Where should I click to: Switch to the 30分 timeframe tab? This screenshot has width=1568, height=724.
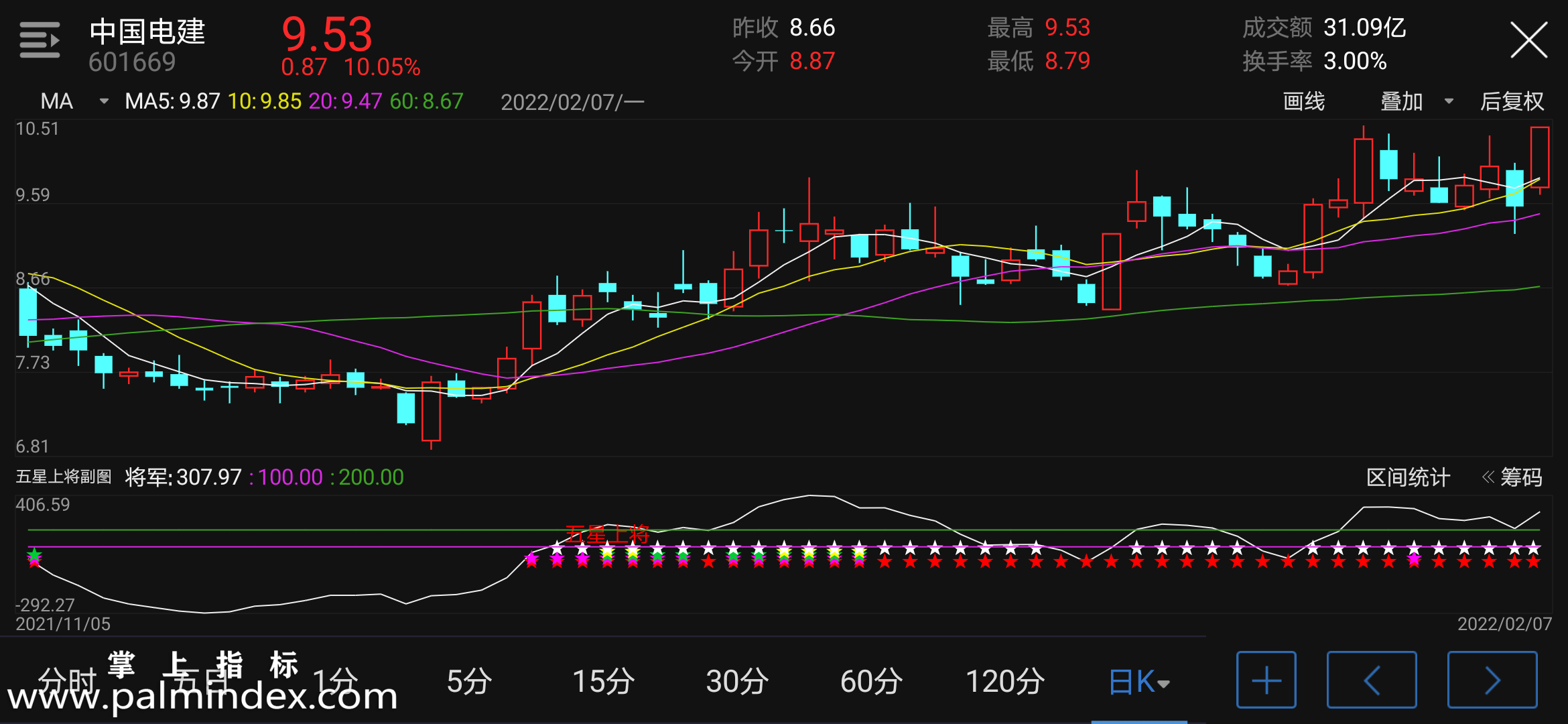click(x=737, y=681)
